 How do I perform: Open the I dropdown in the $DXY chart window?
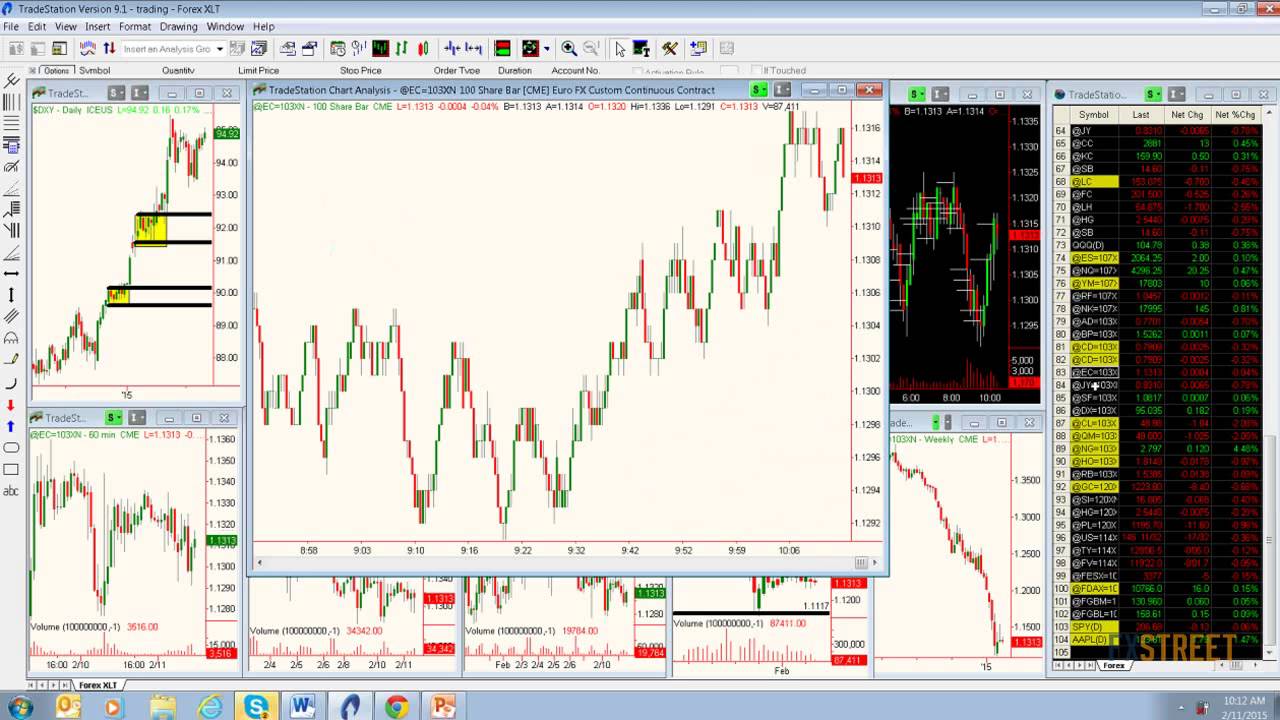pos(139,93)
